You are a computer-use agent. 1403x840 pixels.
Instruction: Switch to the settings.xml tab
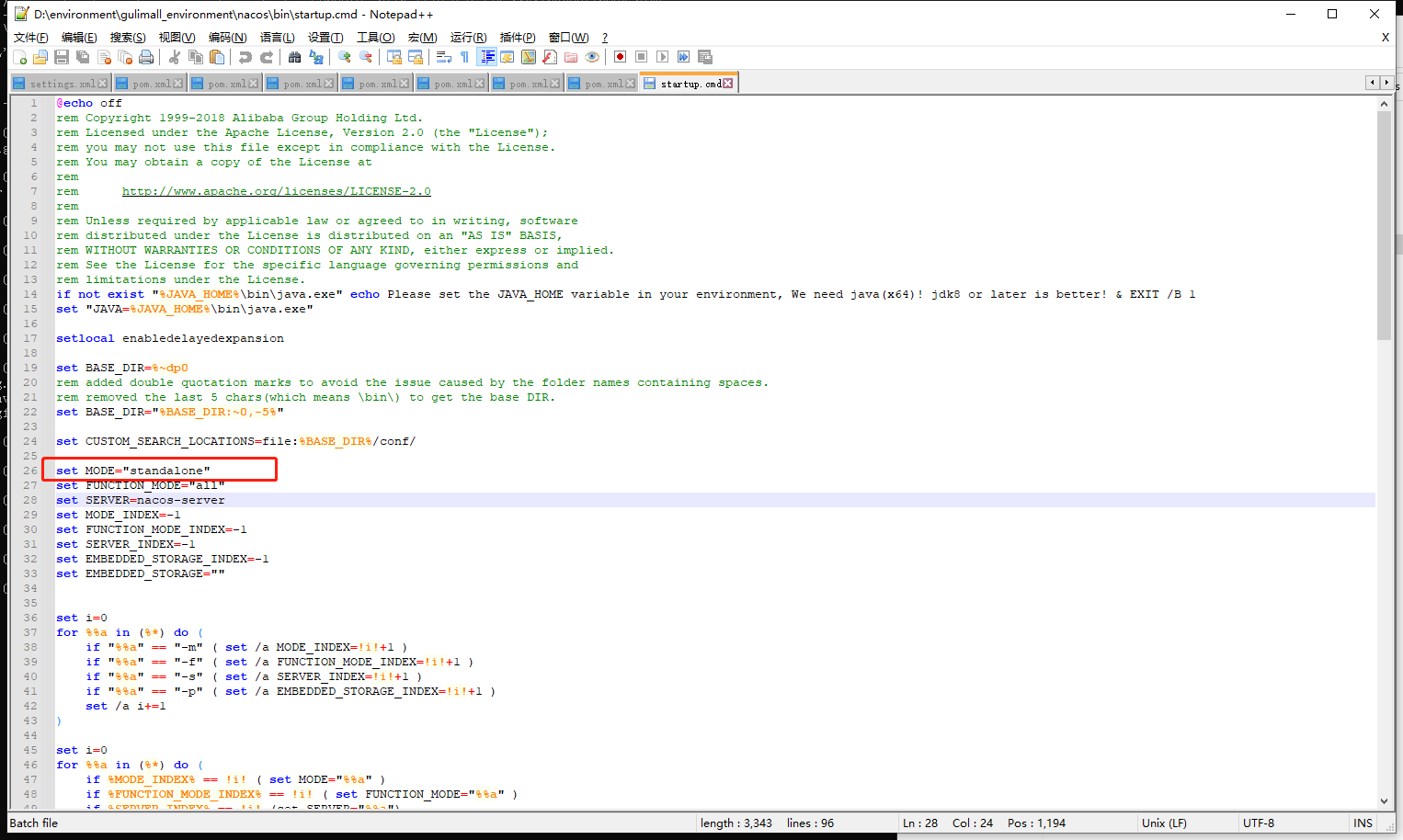[x=62, y=84]
